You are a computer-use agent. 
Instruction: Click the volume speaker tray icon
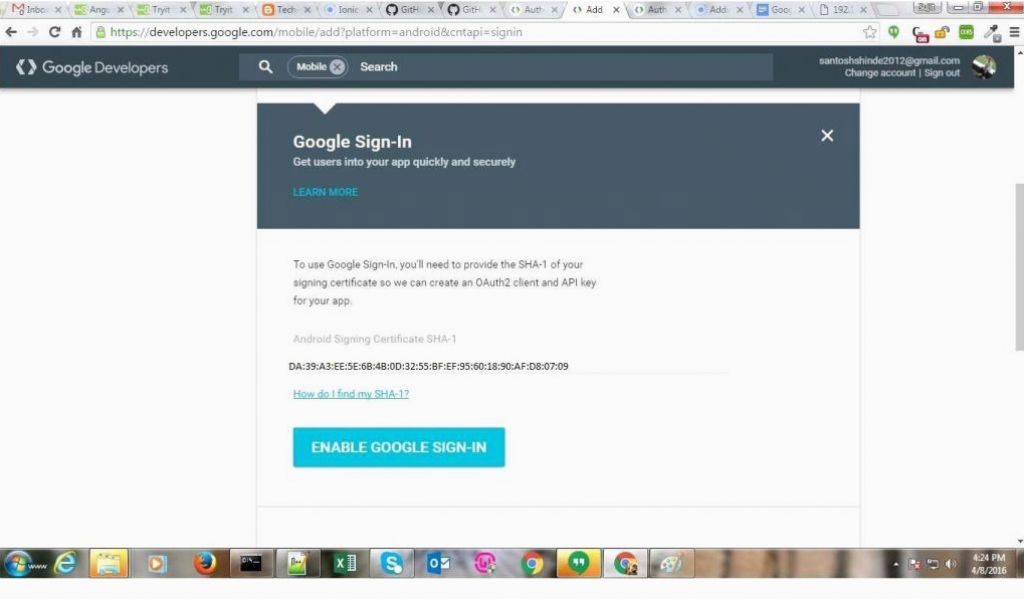(x=951, y=564)
